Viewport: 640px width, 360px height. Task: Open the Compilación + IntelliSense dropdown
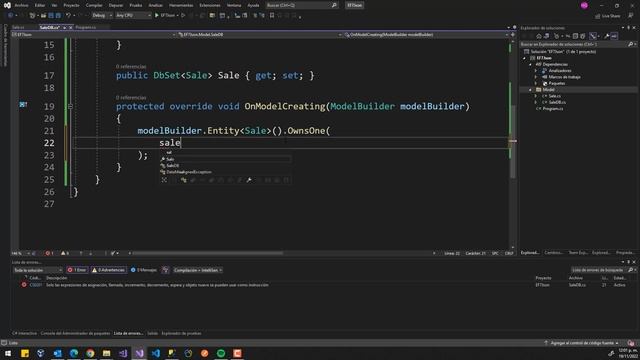198,270
